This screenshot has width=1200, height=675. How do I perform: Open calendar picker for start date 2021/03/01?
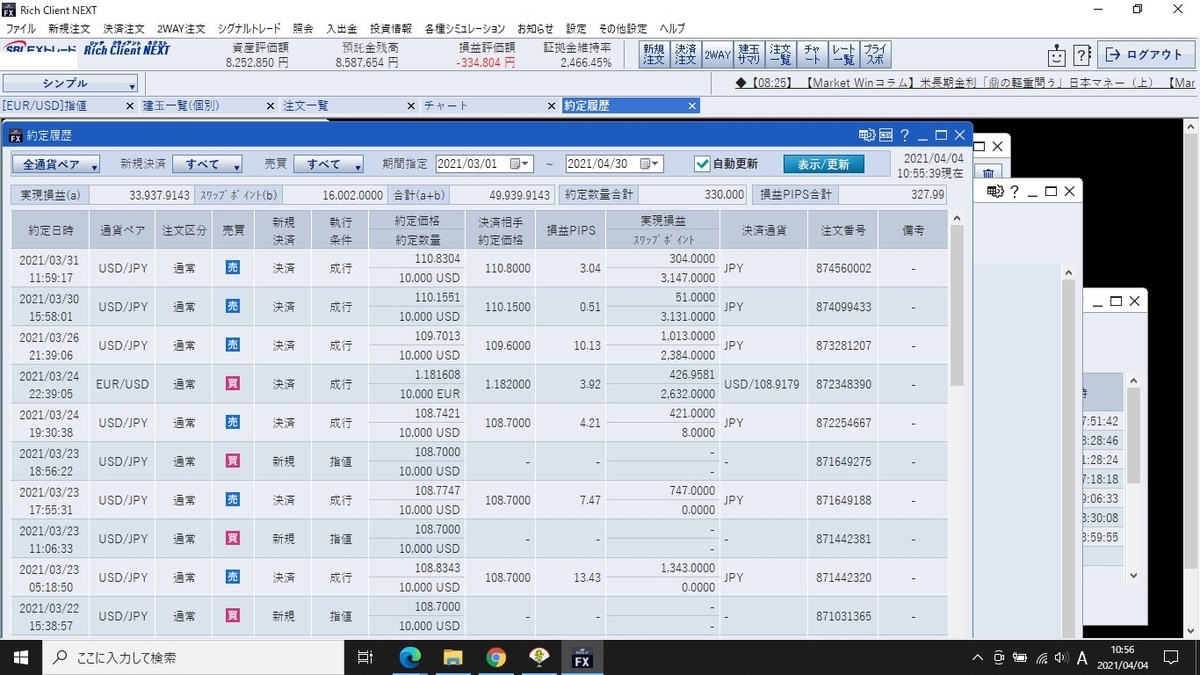coord(516,164)
